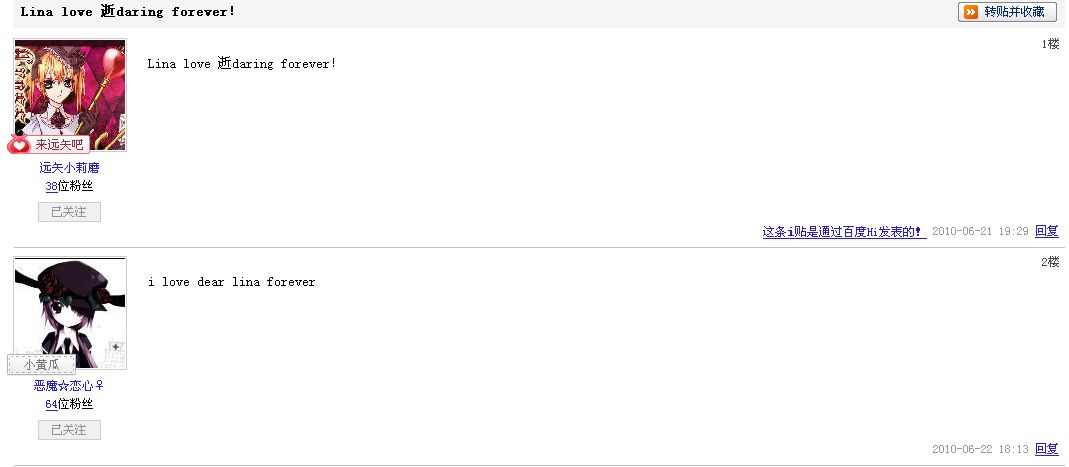Open the 这条i贴是通过百度Hi发表的 link

[844, 232]
